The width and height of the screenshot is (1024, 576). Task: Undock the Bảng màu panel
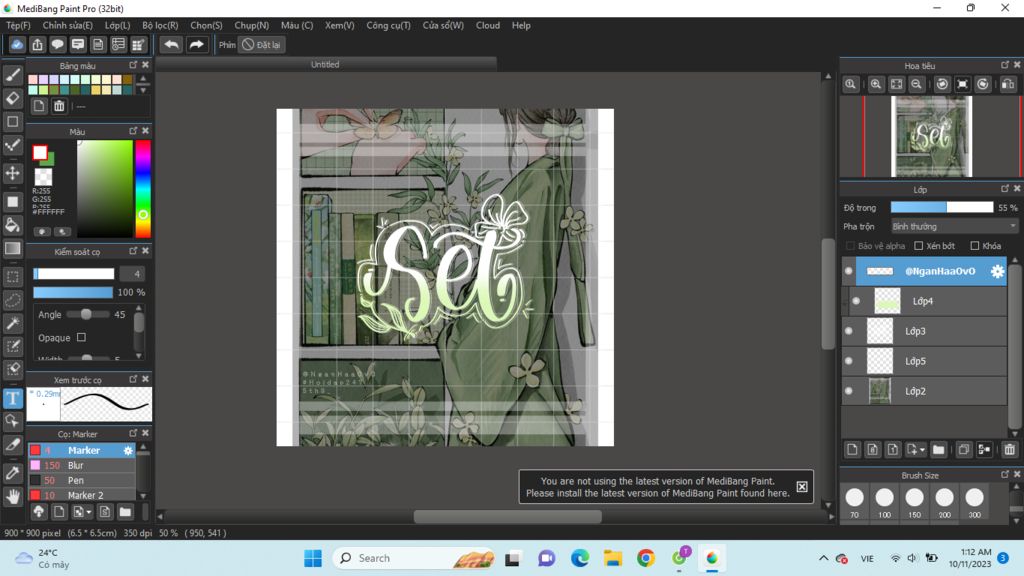(x=133, y=65)
